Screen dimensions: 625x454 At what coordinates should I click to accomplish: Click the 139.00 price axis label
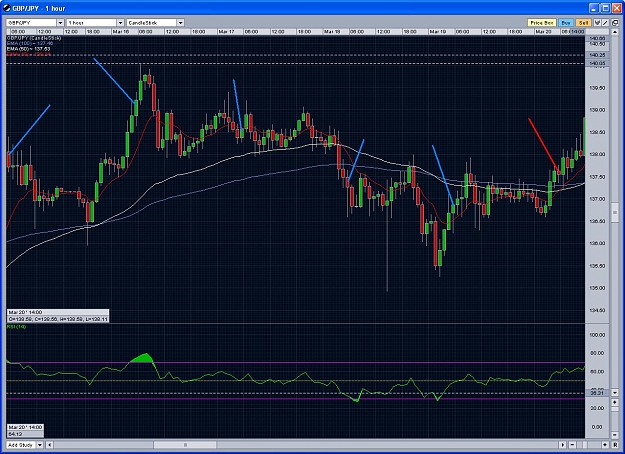click(x=597, y=110)
